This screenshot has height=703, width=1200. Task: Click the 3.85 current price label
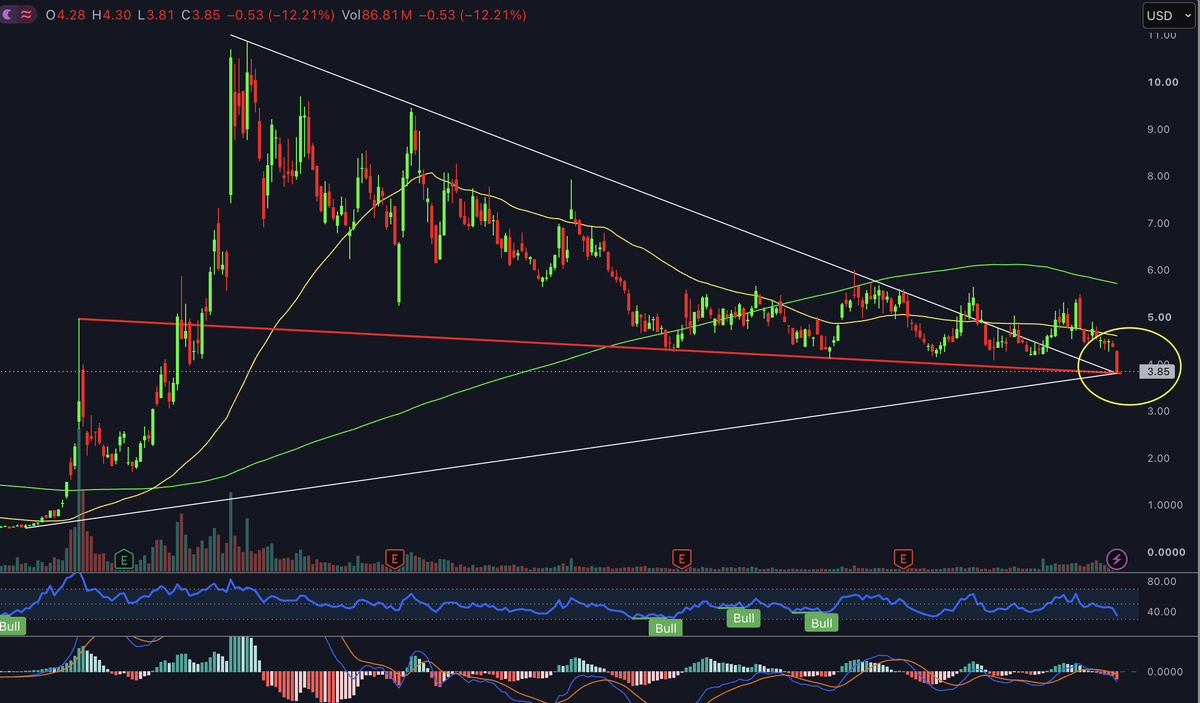point(1157,372)
